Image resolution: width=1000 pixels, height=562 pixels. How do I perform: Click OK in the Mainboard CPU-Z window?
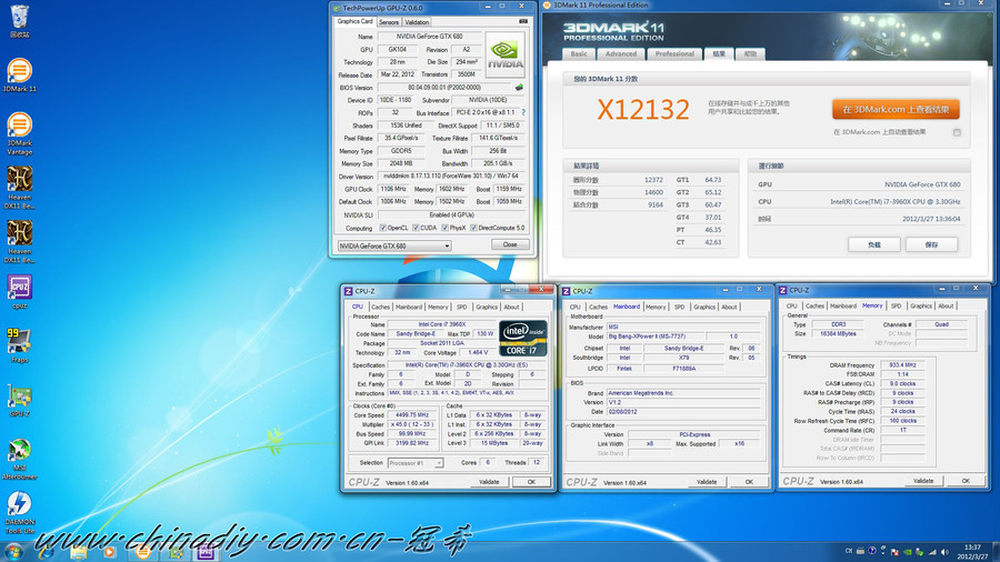[749, 482]
